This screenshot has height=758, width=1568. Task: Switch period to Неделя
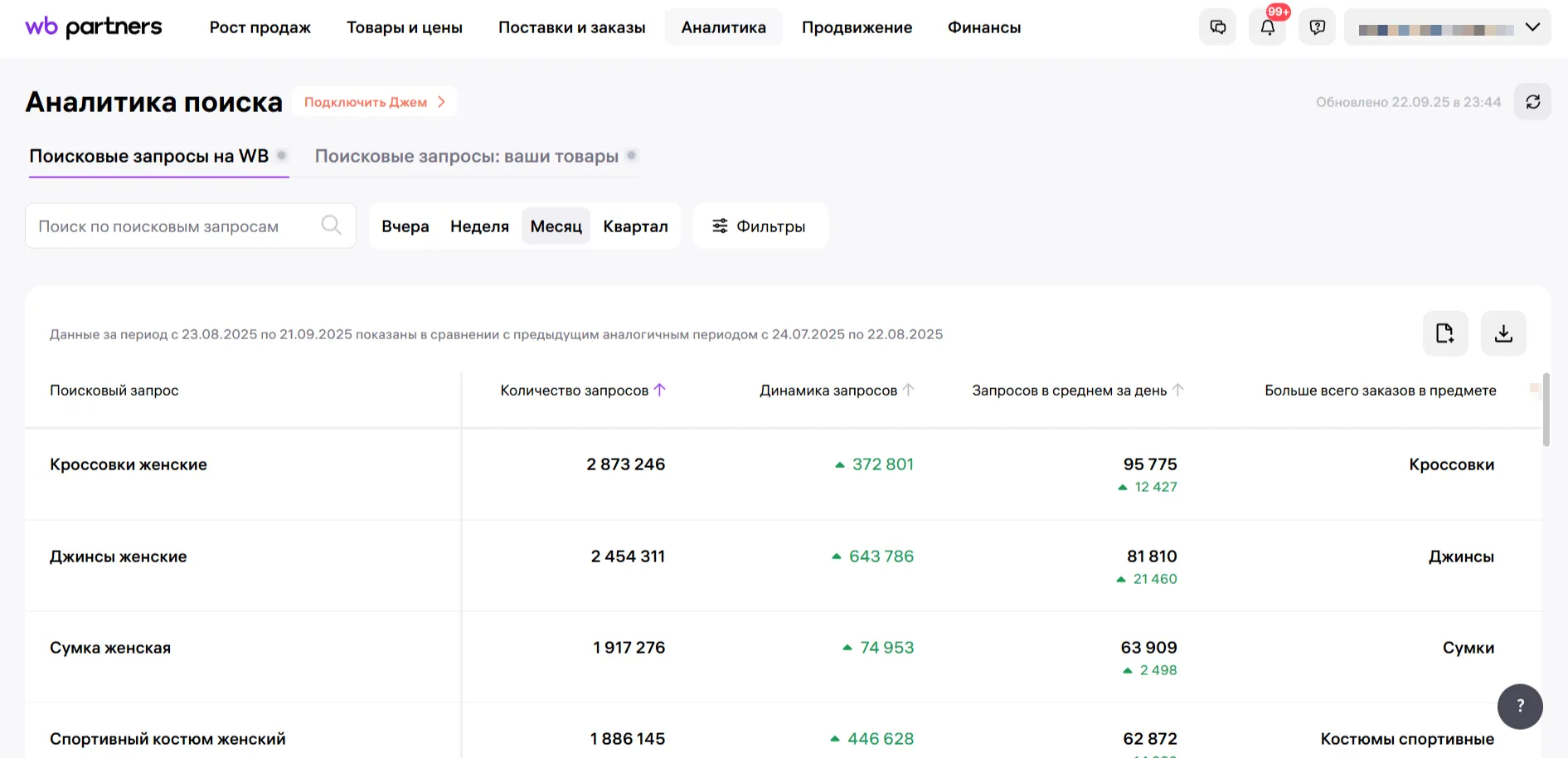click(479, 226)
